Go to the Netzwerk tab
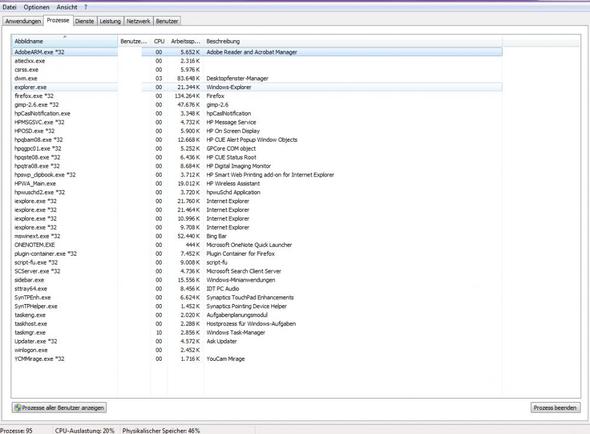Viewport: 590px width, 434px height. [x=138, y=21]
